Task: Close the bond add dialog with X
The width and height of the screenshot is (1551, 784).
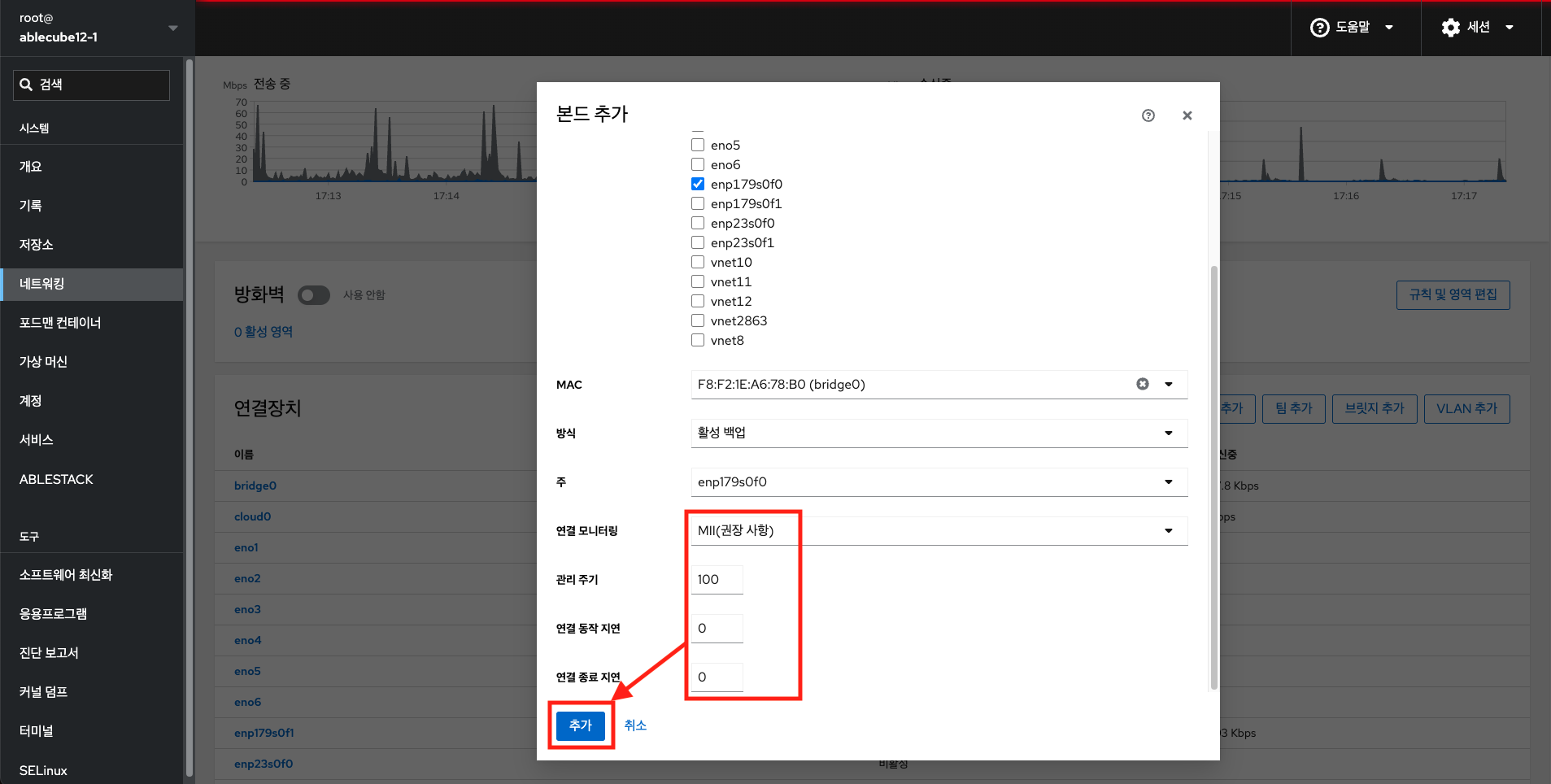Action: point(1187,115)
